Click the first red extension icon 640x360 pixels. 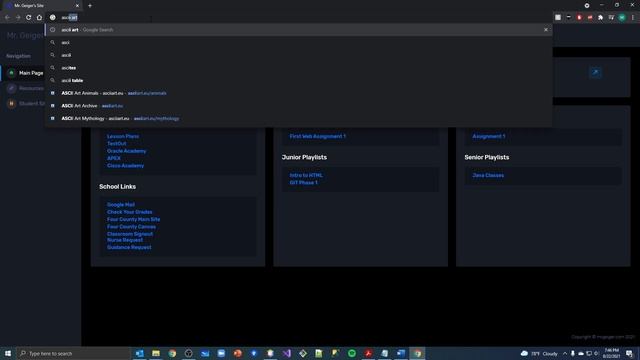[579, 18]
